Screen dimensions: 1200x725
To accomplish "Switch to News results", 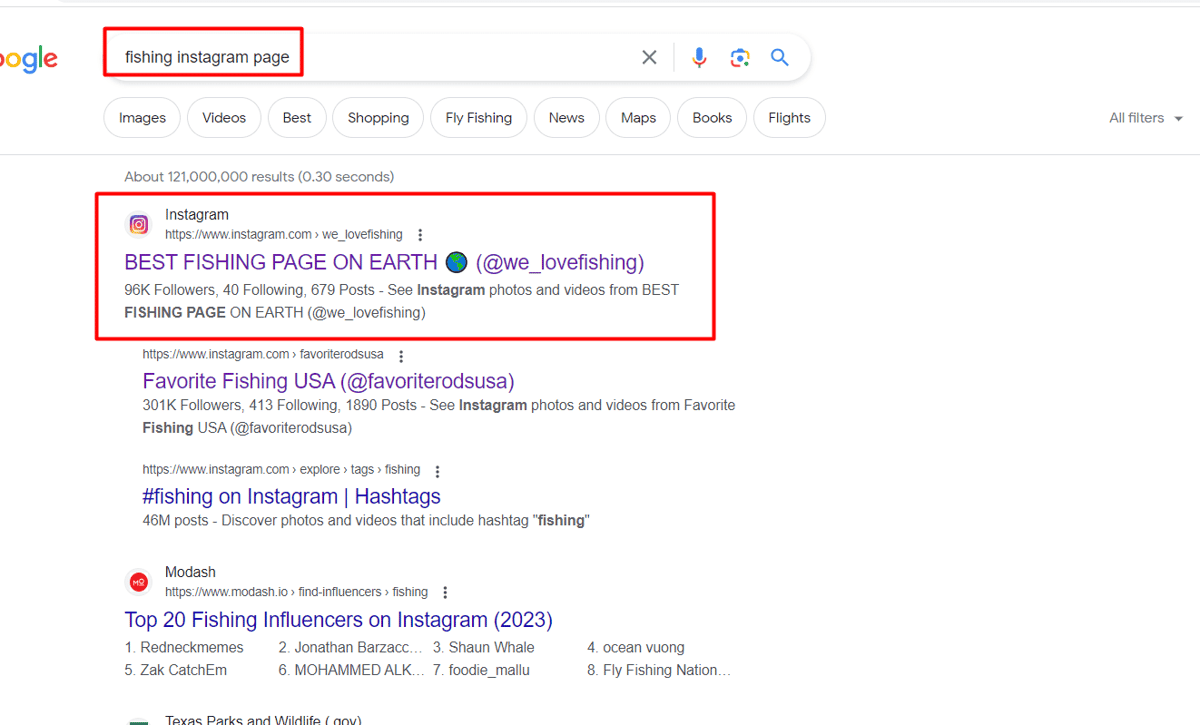I will [566, 118].
